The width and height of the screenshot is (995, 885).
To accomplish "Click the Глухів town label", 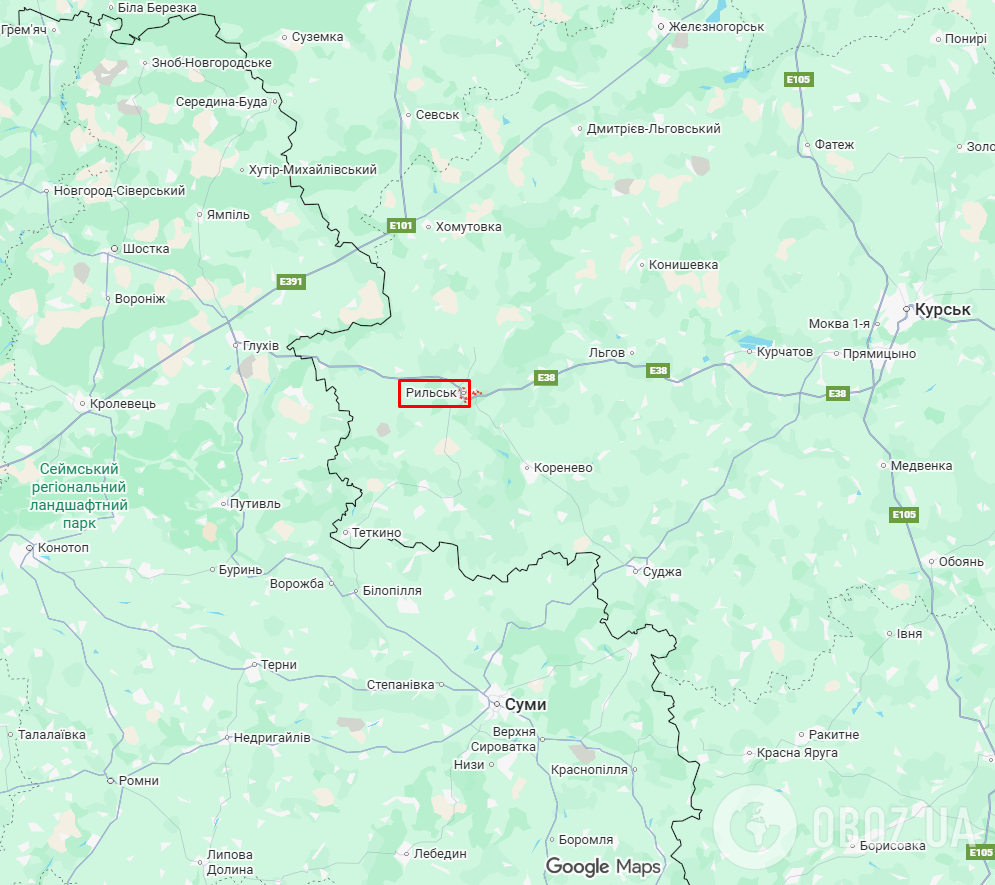I will [x=261, y=346].
